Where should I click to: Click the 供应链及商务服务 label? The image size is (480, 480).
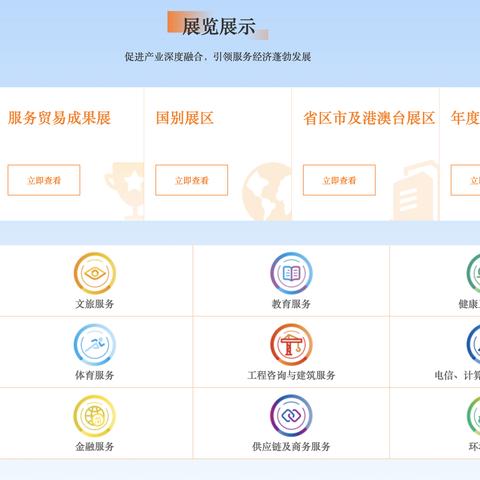point(291,446)
